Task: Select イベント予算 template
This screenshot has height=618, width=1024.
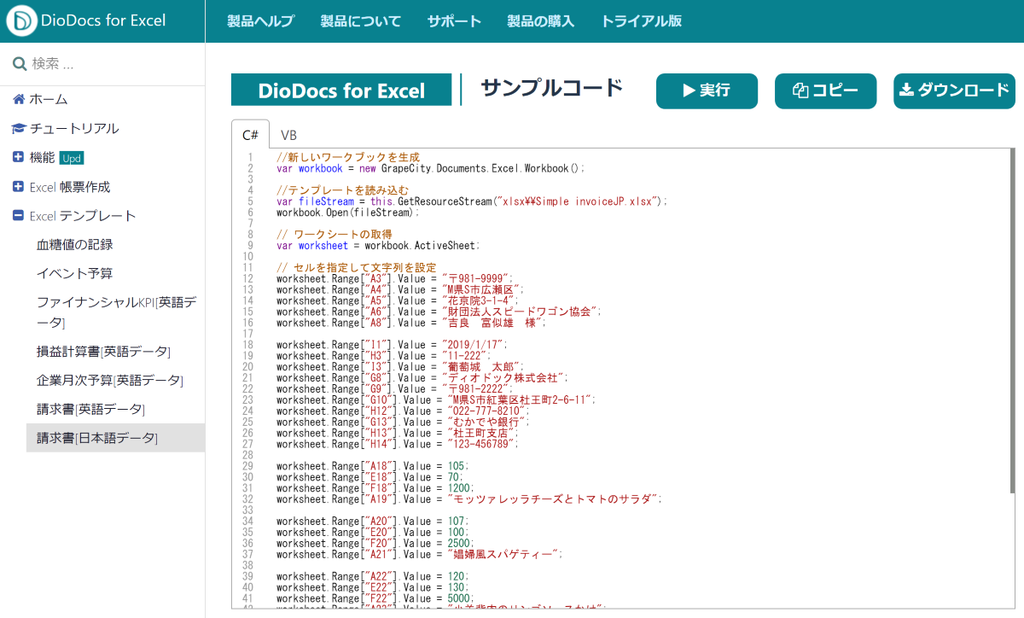Action: pyautogui.click(x=74, y=273)
